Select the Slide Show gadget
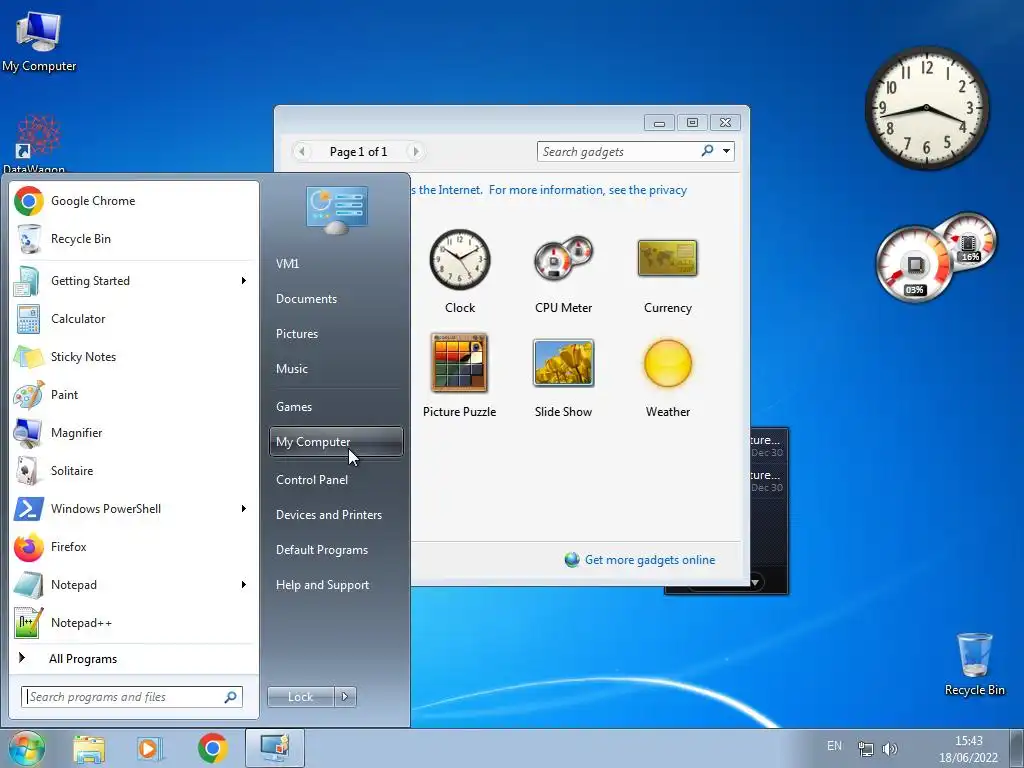 click(x=564, y=376)
